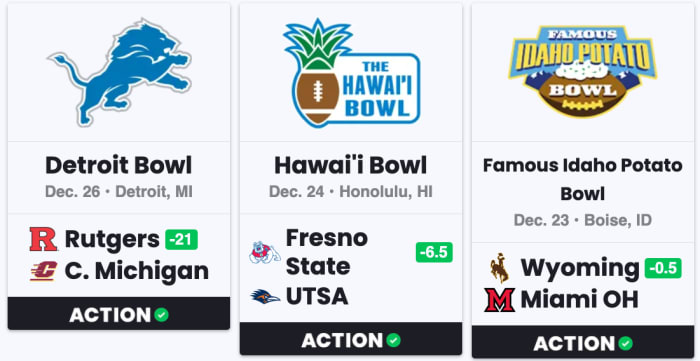Open the Detroit Bowl title link
Viewport: 700px width, 361px height.
point(119,166)
